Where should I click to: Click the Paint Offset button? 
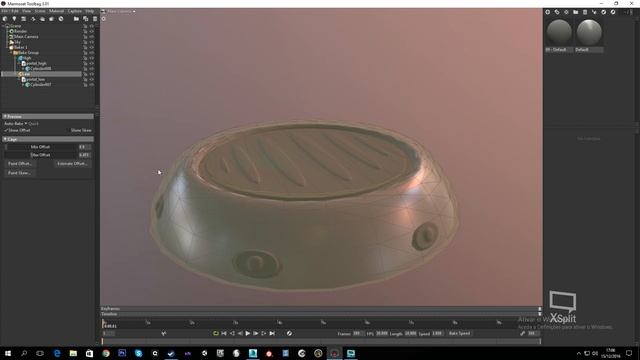[20, 164]
